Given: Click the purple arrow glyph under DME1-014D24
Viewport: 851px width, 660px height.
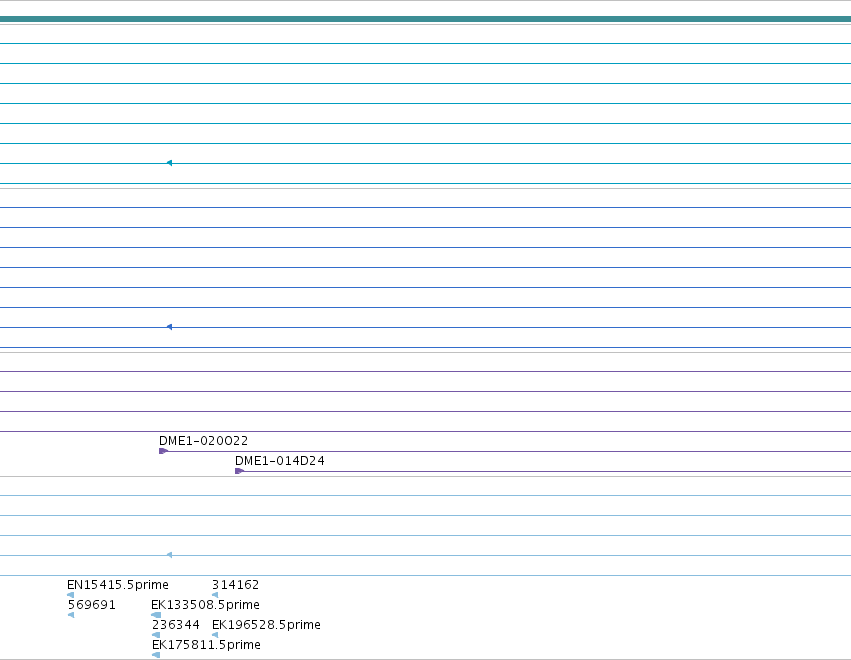Looking at the screenshot, I should click(x=239, y=471).
